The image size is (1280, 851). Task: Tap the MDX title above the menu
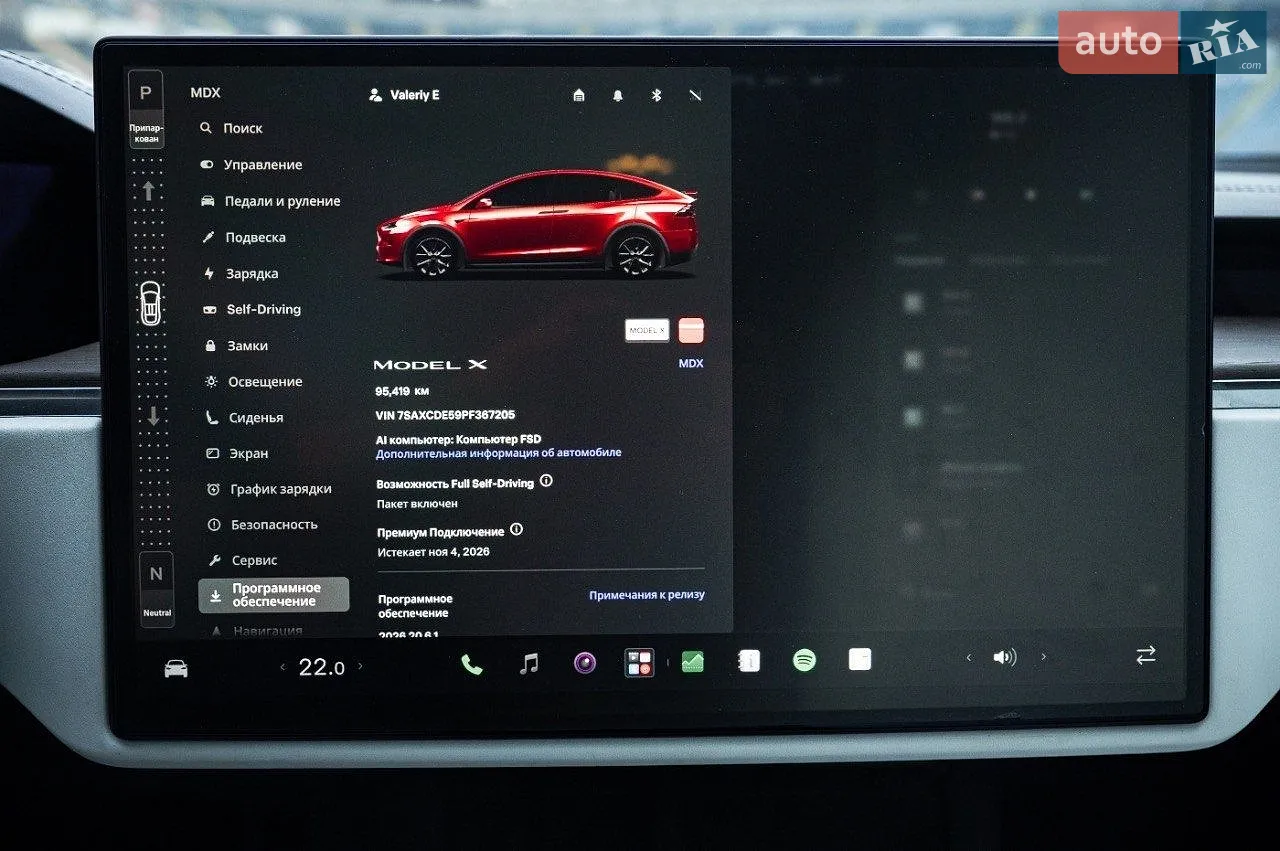(x=205, y=93)
